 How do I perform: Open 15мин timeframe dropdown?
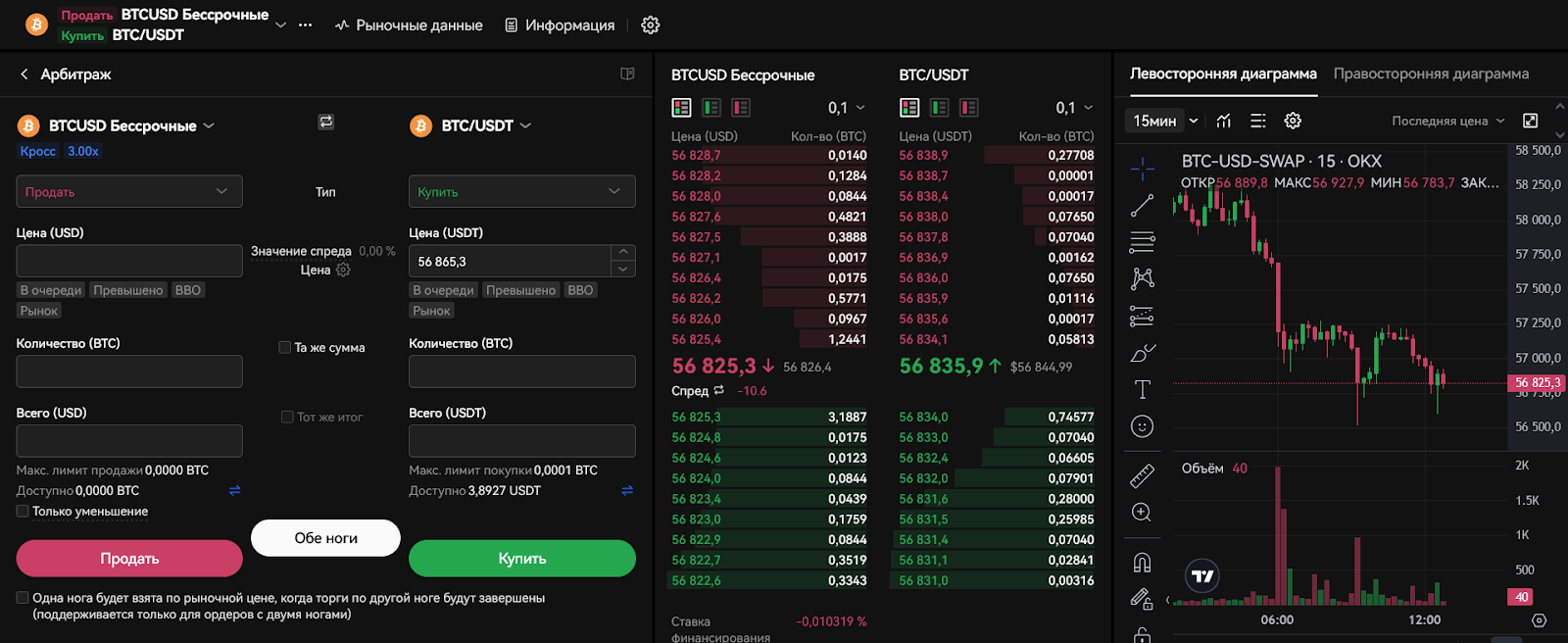(x=1165, y=121)
